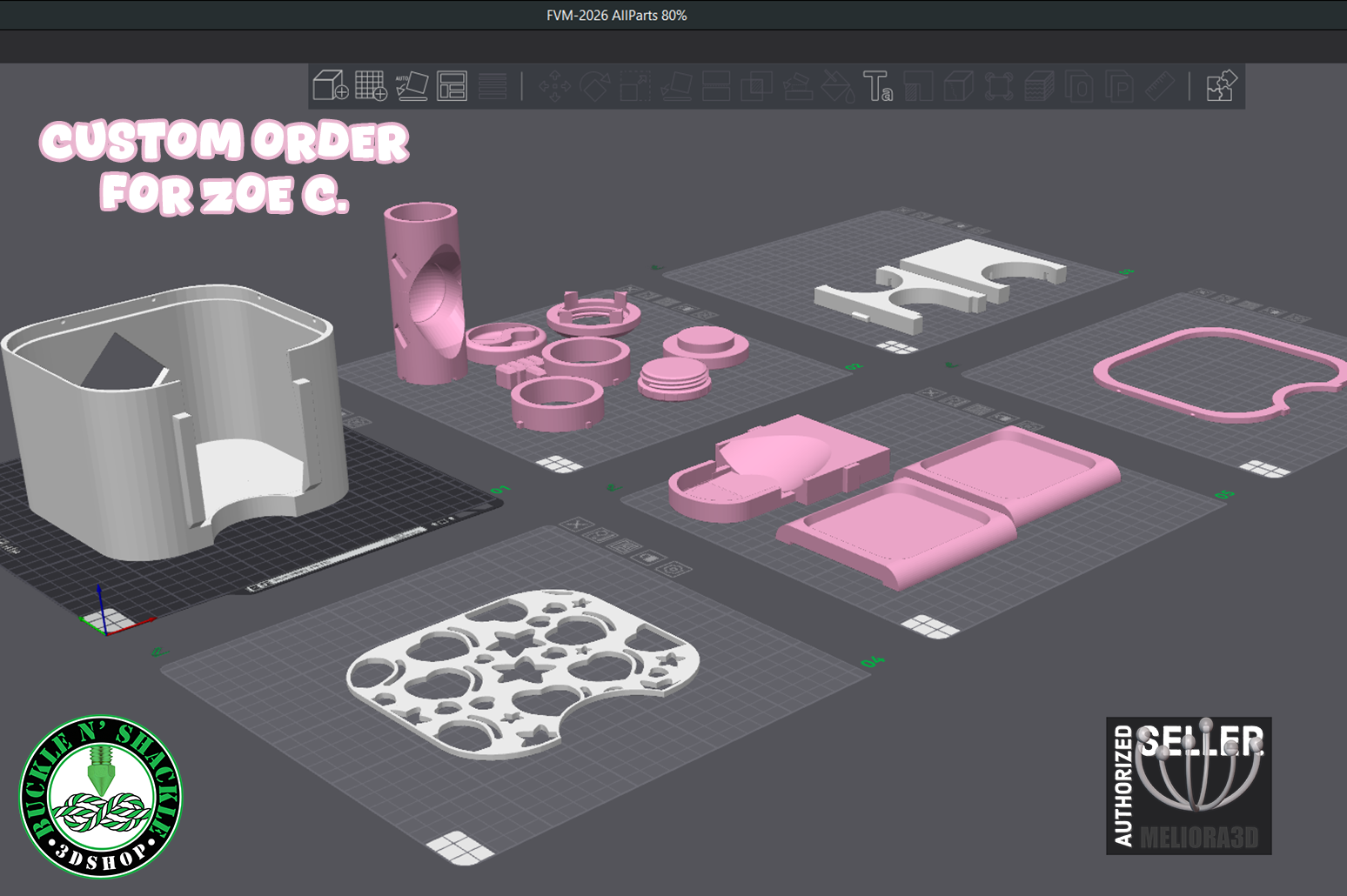Select the Support painting tool
The height and width of the screenshot is (896, 1347).
(797, 87)
